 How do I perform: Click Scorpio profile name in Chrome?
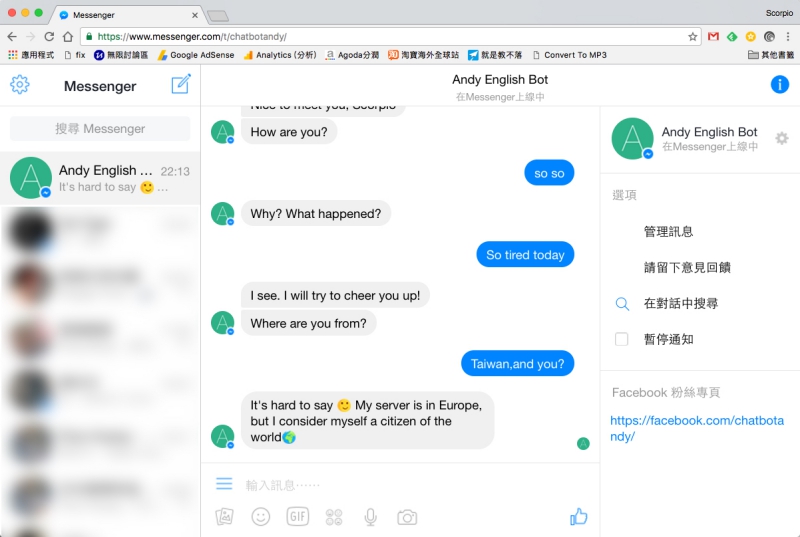point(779,13)
